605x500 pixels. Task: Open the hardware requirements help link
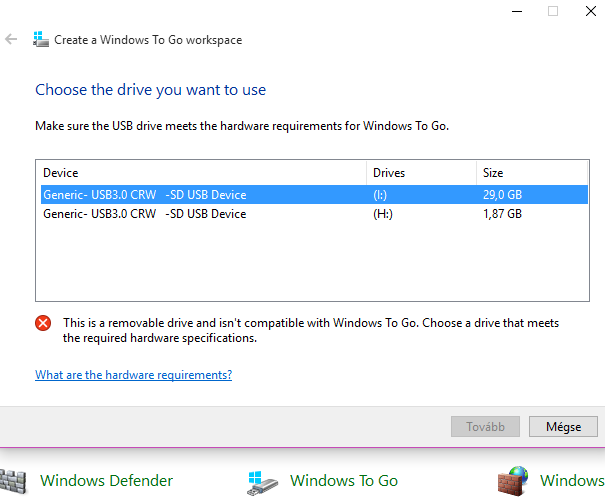(x=134, y=375)
